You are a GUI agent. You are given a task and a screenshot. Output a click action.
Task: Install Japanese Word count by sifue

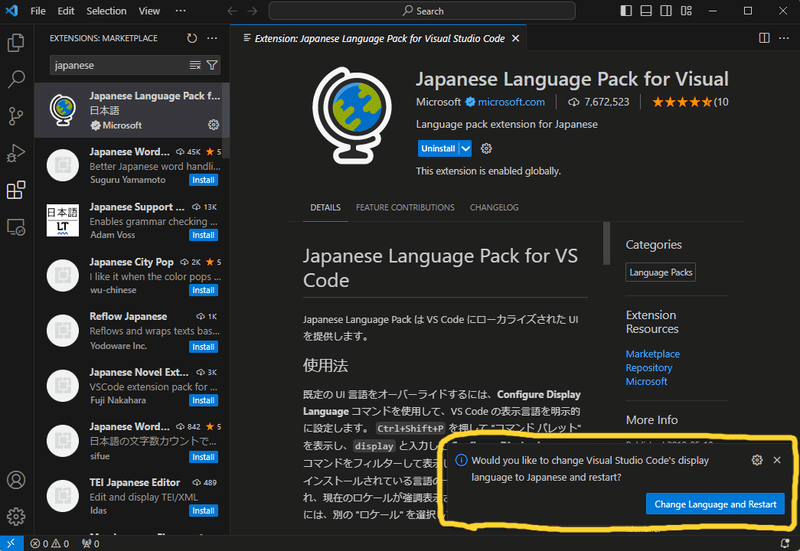(x=204, y=457)
